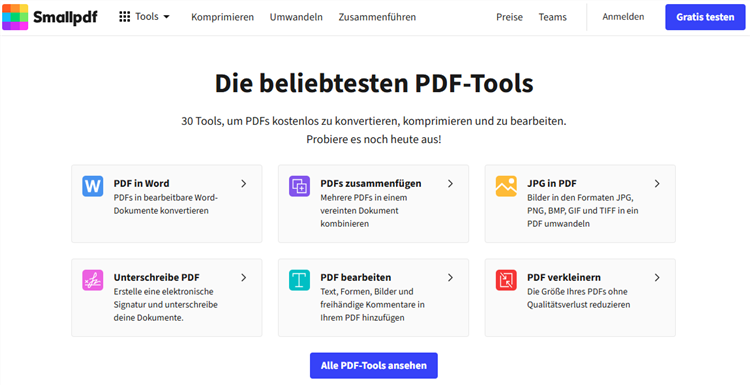
Task: Click chevron on PDFs zusammenfügen card
Action: coord(451,184)
